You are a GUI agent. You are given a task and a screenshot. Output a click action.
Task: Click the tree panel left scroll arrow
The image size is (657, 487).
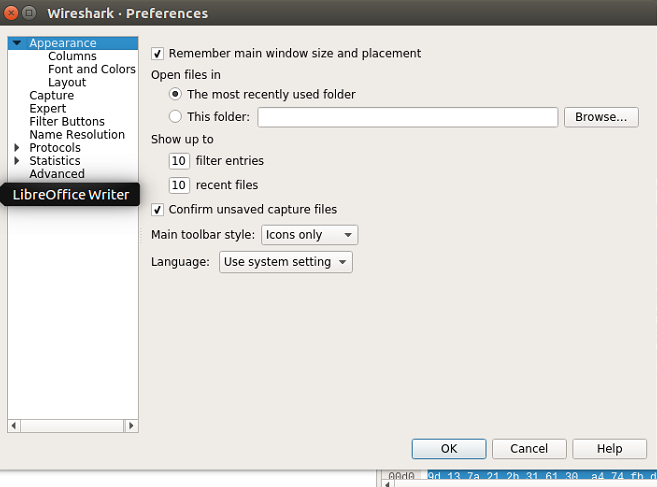14,426
